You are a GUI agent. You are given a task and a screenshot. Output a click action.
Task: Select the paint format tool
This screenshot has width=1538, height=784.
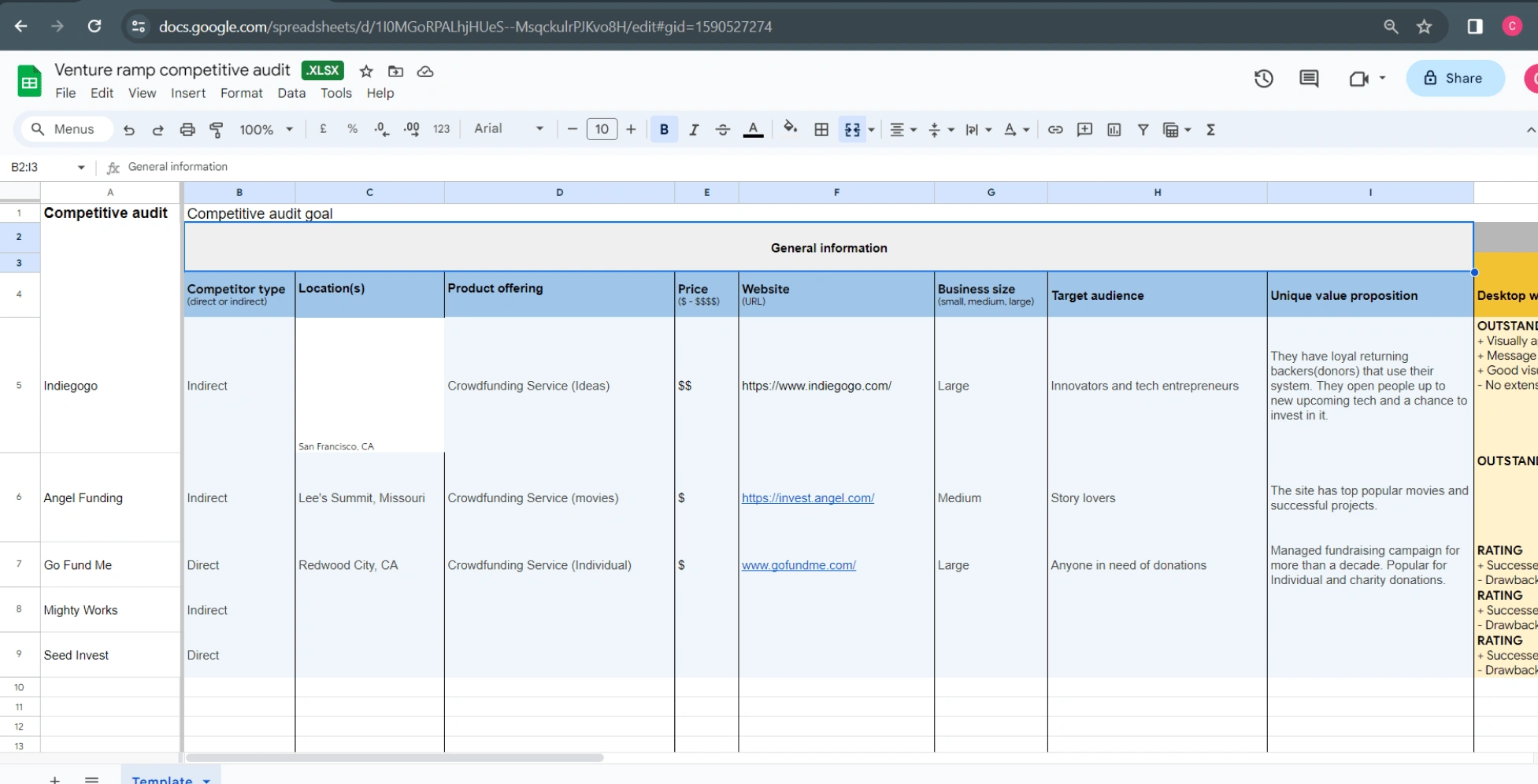click(216, 130)
